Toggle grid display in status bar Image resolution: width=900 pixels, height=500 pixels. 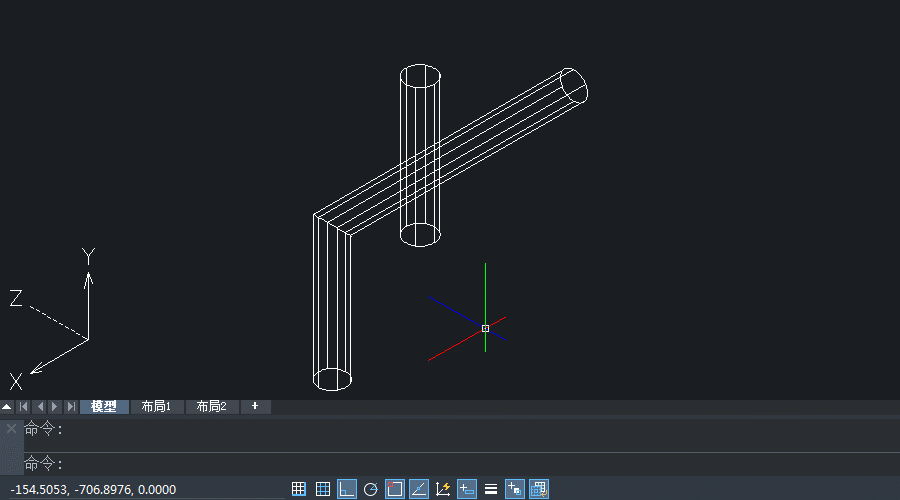pos(323,489)
